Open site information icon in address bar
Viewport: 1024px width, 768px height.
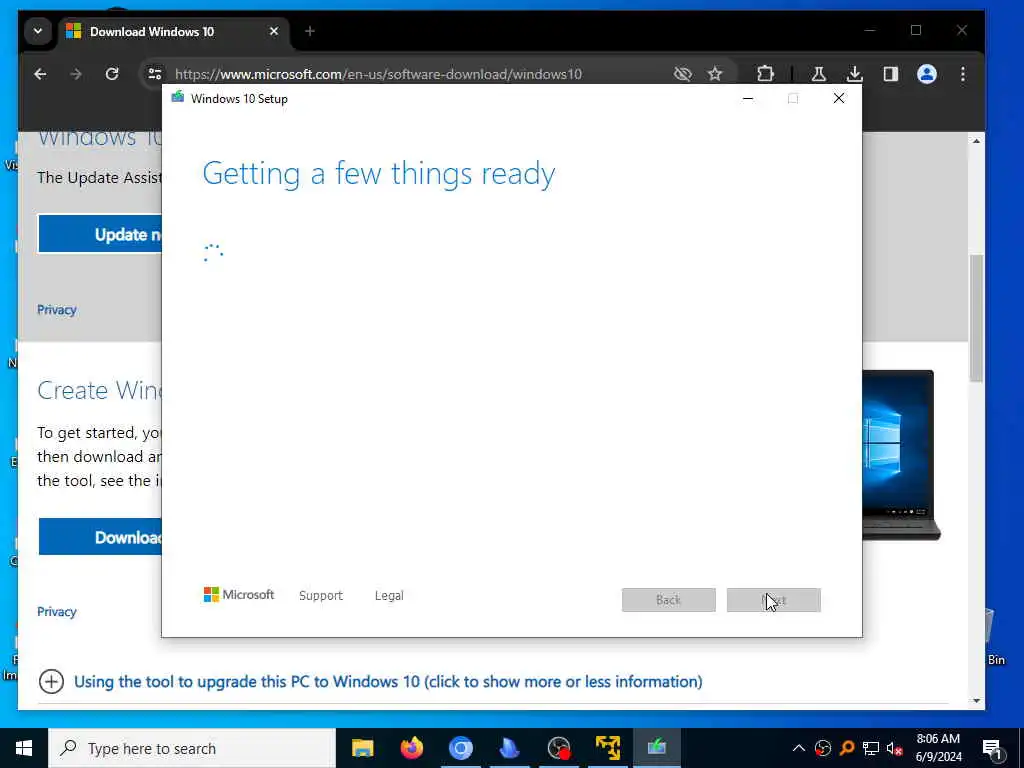pyautogui.click(x=155, y=74)
